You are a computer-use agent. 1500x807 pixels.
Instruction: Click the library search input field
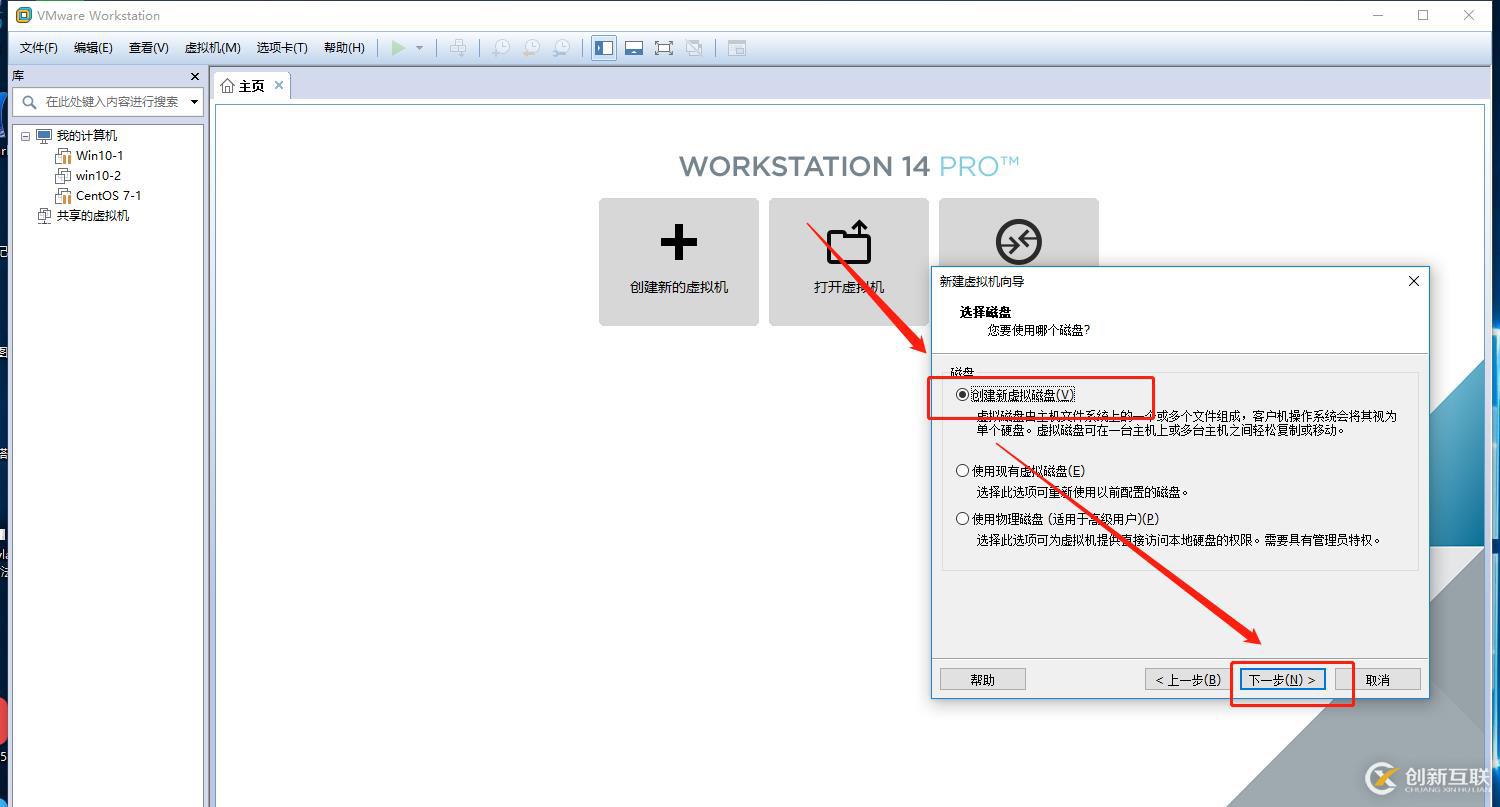click(x=110, y=102)
